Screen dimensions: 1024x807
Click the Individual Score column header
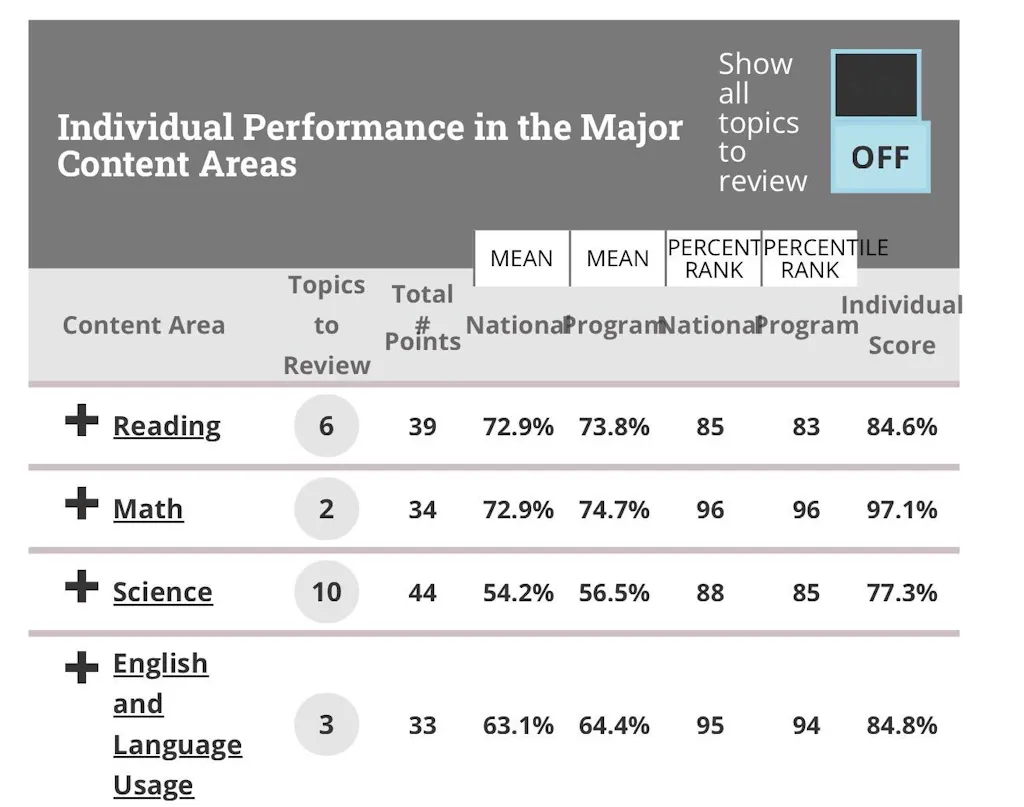[901, 325]
